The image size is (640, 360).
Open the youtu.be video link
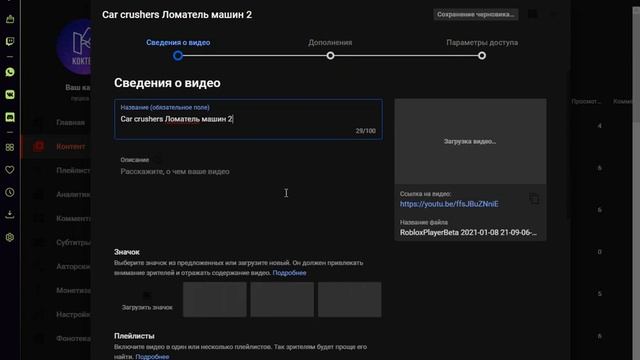pos(449,204)
